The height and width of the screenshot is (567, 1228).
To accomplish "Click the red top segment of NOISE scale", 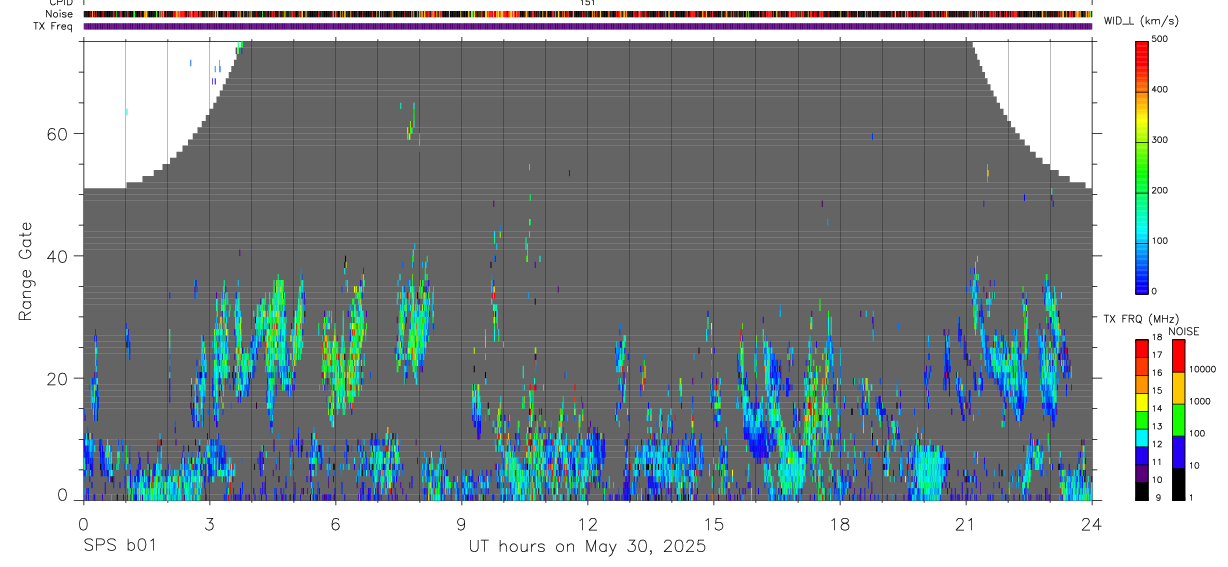I will click(x=1179, y=355).
